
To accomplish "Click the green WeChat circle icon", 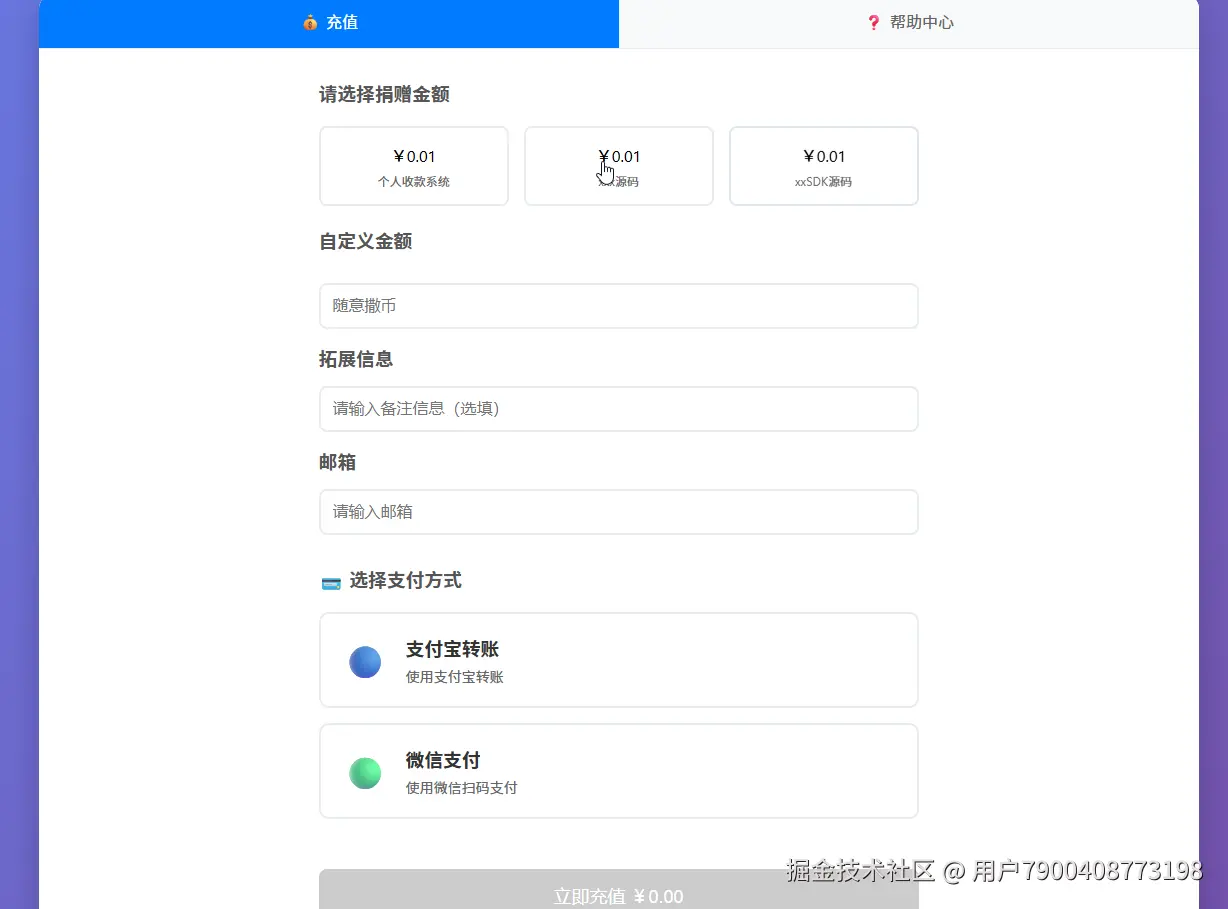I will click(365, 773).
